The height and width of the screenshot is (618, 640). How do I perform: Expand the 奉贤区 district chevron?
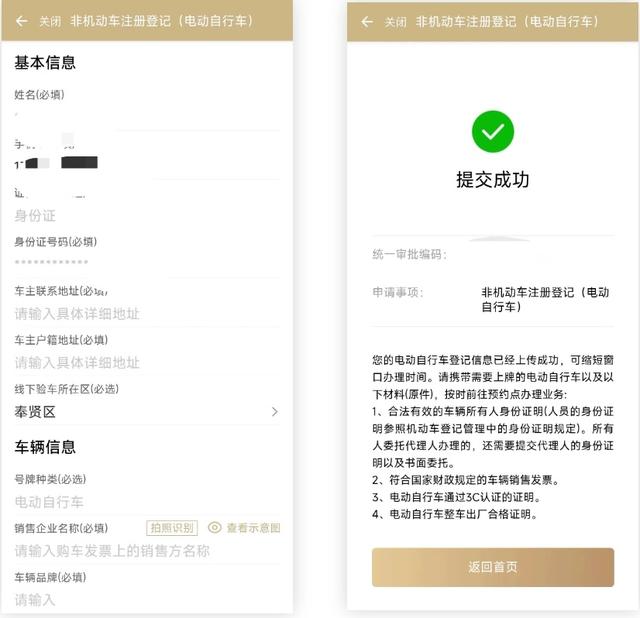pos(275,411)
